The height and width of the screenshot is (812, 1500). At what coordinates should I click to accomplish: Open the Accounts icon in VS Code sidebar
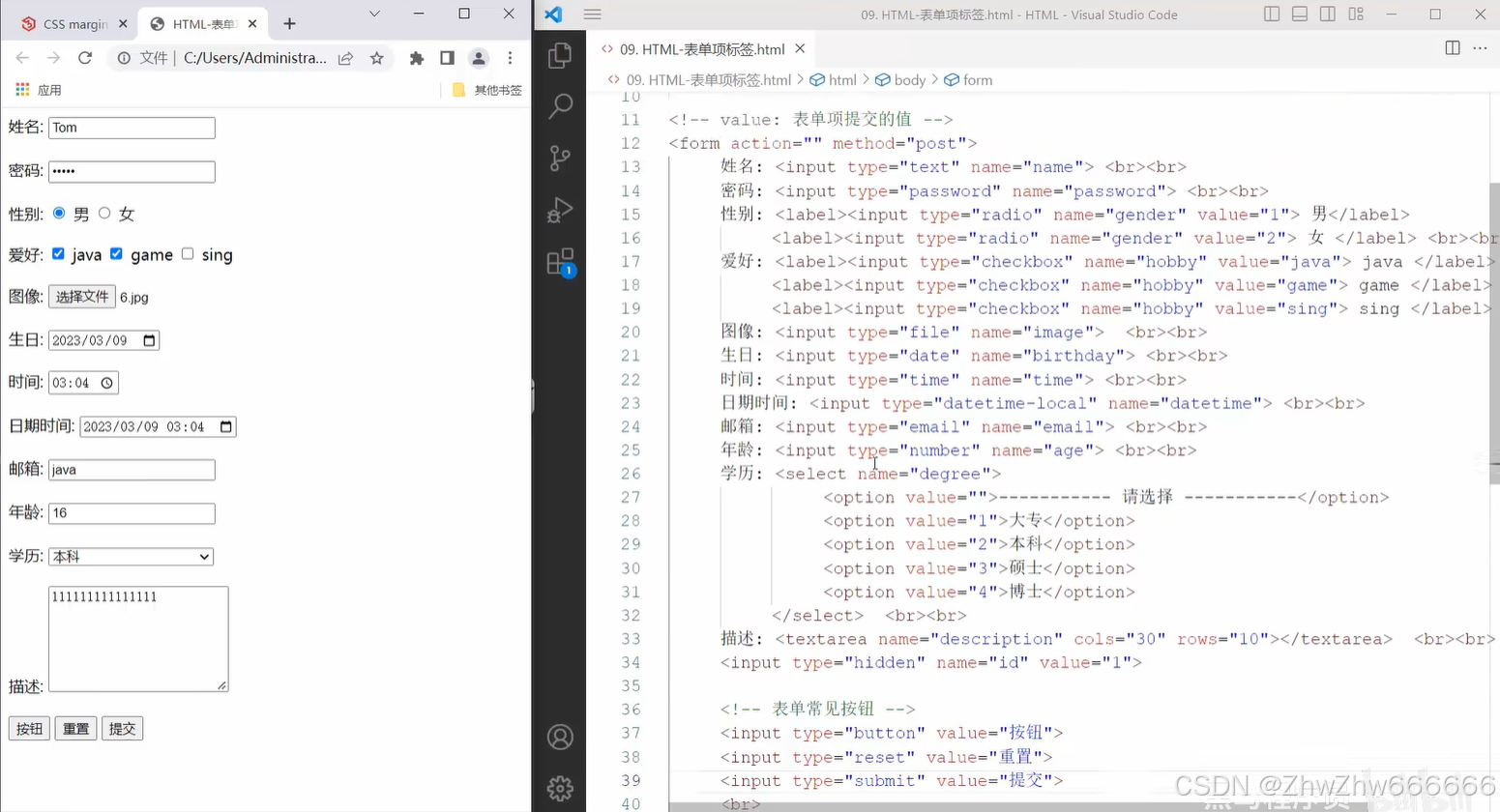point(561,738)
